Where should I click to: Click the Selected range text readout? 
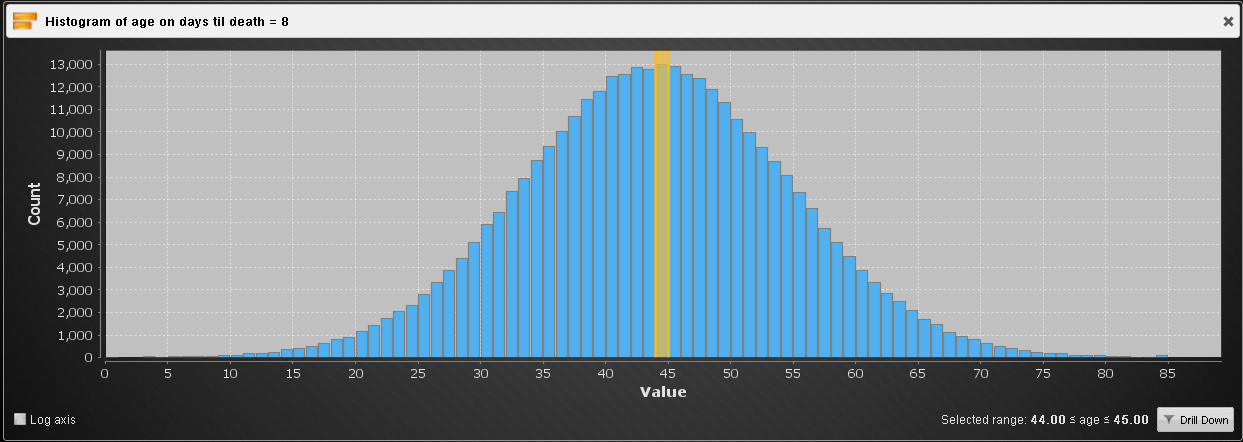point(1044,420)
